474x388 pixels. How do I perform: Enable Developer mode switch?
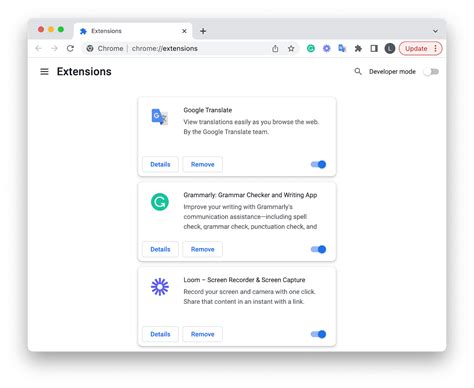(x=431, y=72)
